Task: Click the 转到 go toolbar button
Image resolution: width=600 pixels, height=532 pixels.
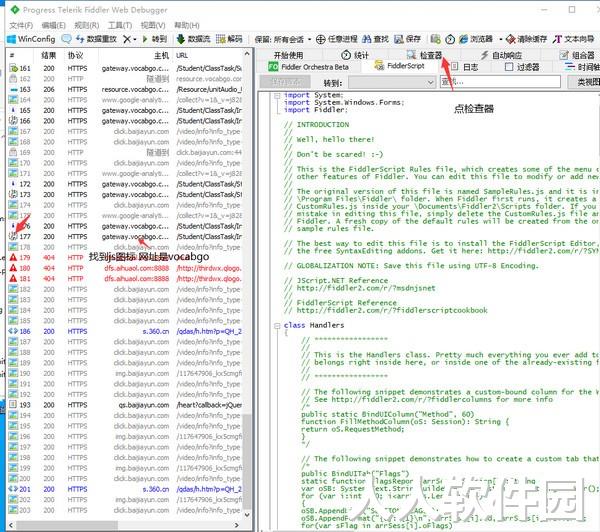Action: (x=154, y=39)
